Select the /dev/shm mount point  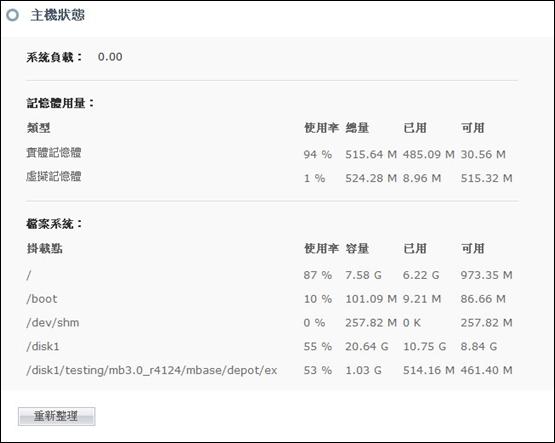(x=53, y=323)
